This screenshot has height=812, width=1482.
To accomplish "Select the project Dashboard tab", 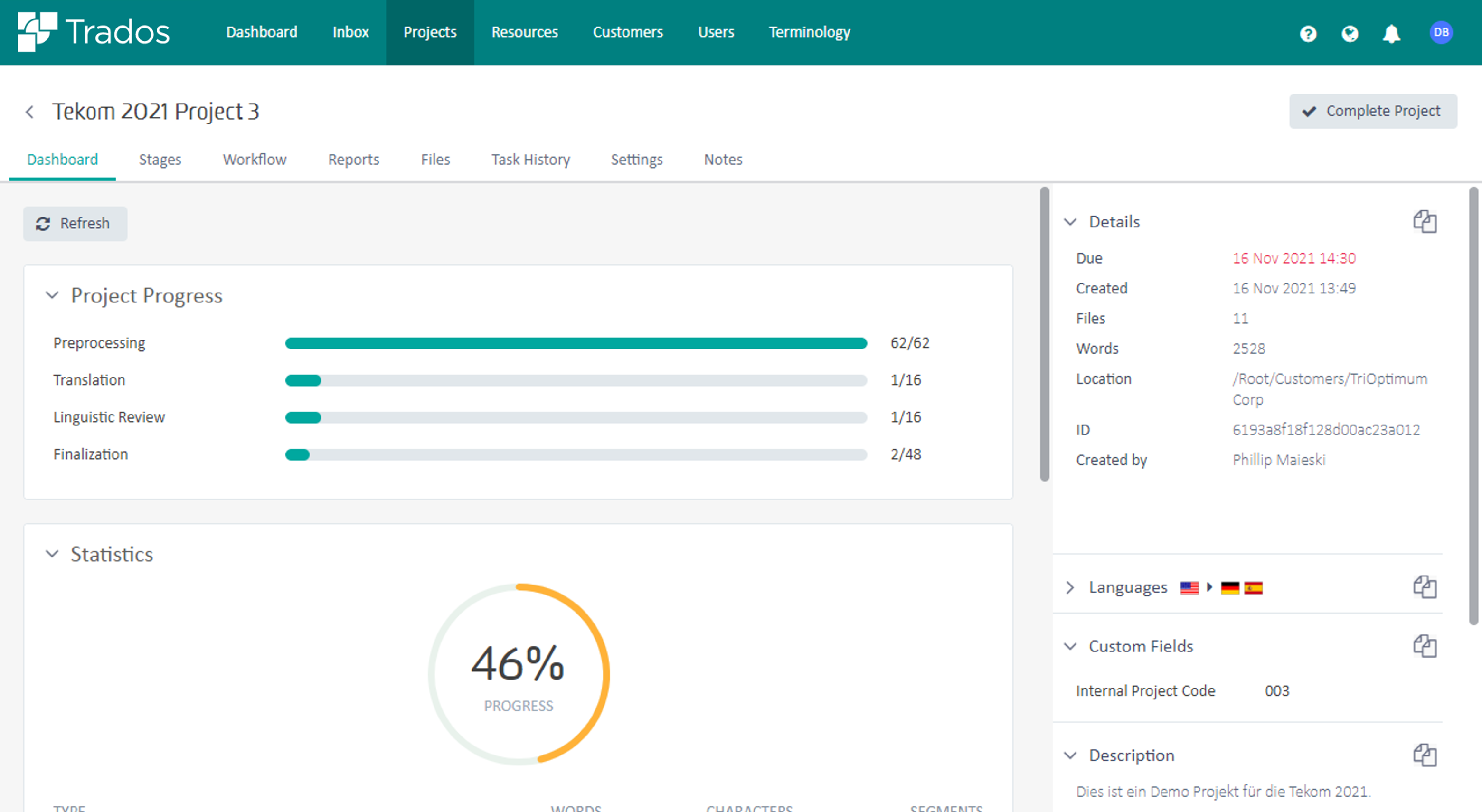I will pos(62,160).
